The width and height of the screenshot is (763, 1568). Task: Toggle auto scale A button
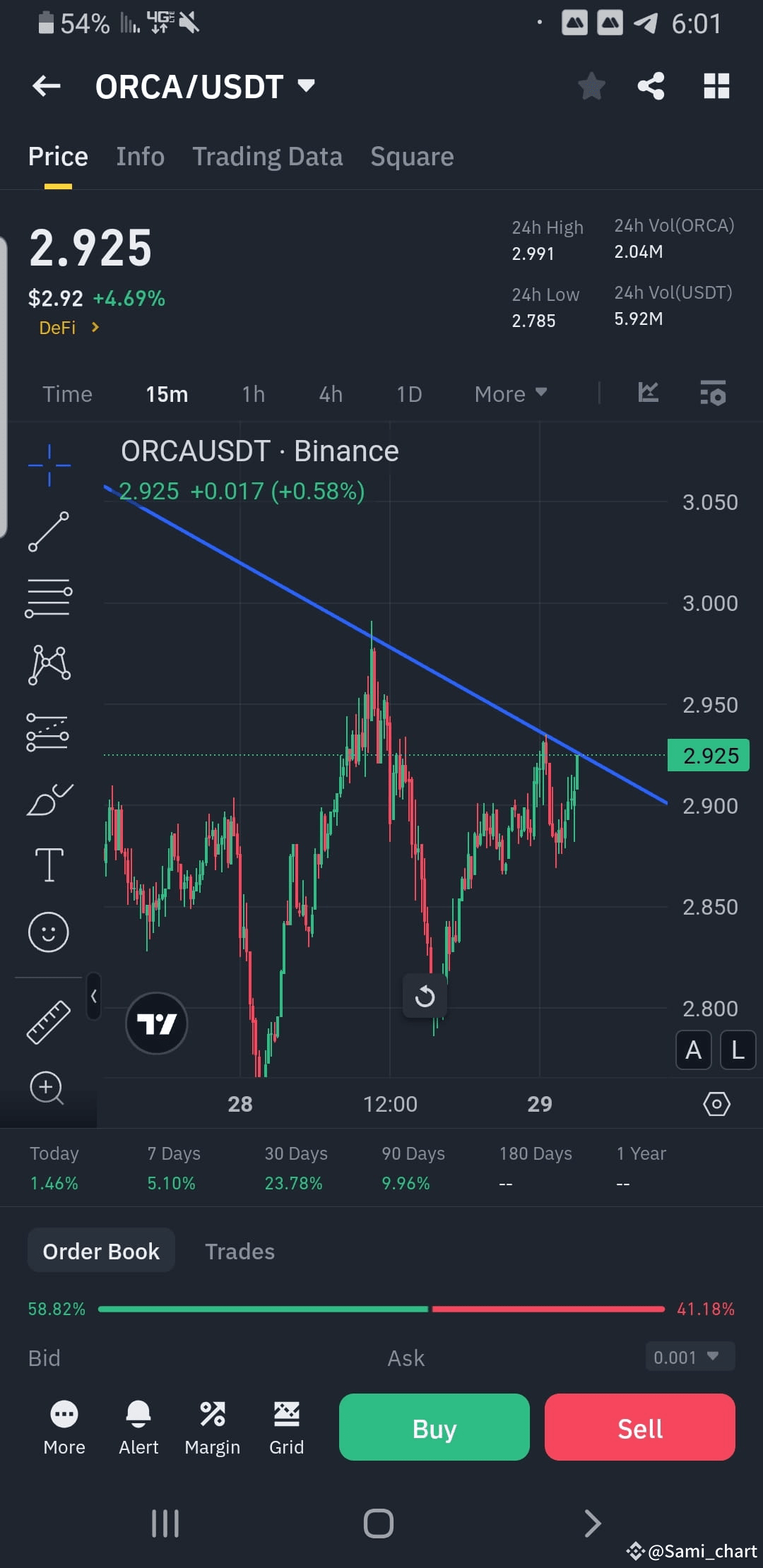[694, 1050]
